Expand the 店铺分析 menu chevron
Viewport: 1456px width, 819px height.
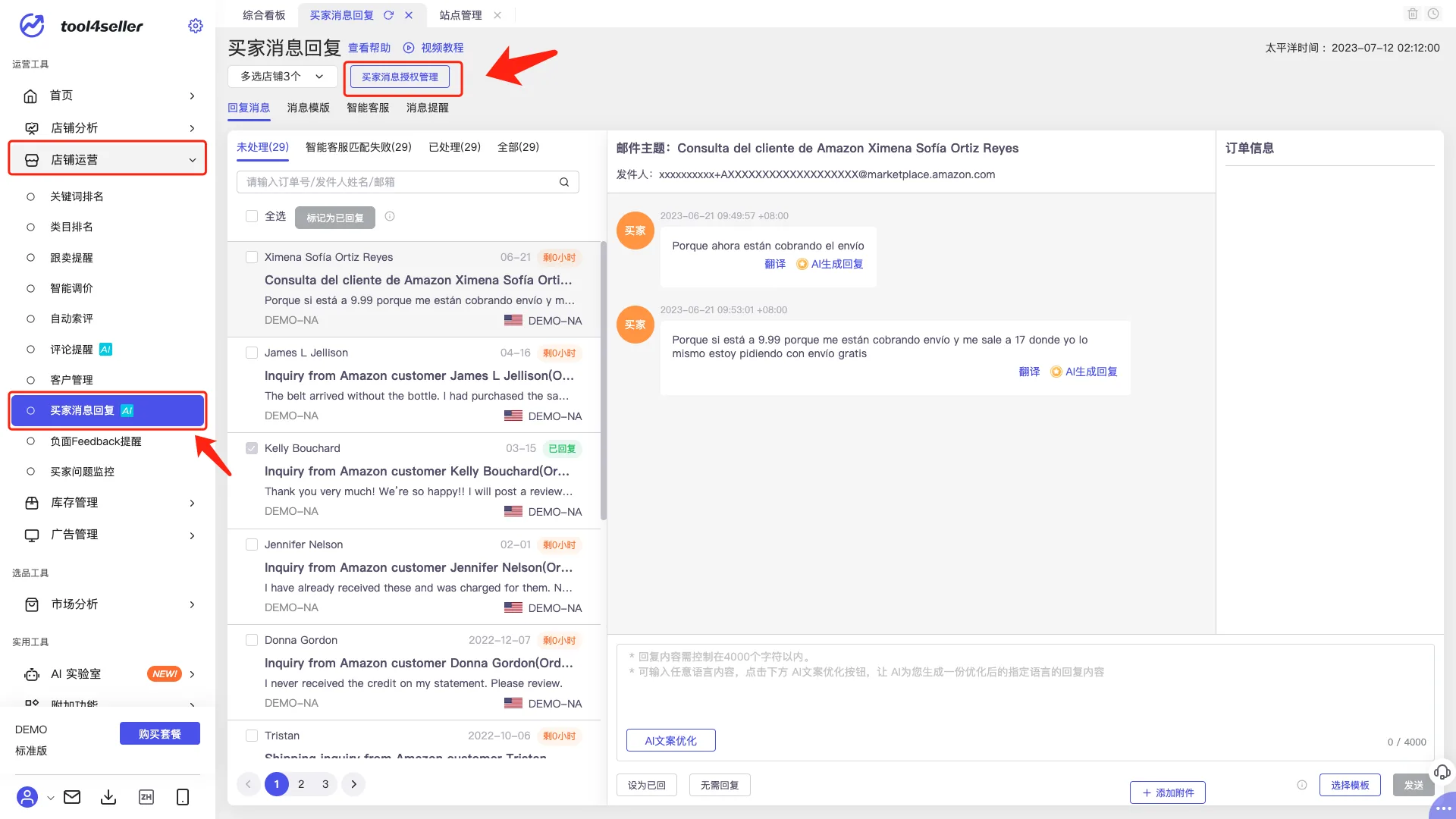click(192, 128)
